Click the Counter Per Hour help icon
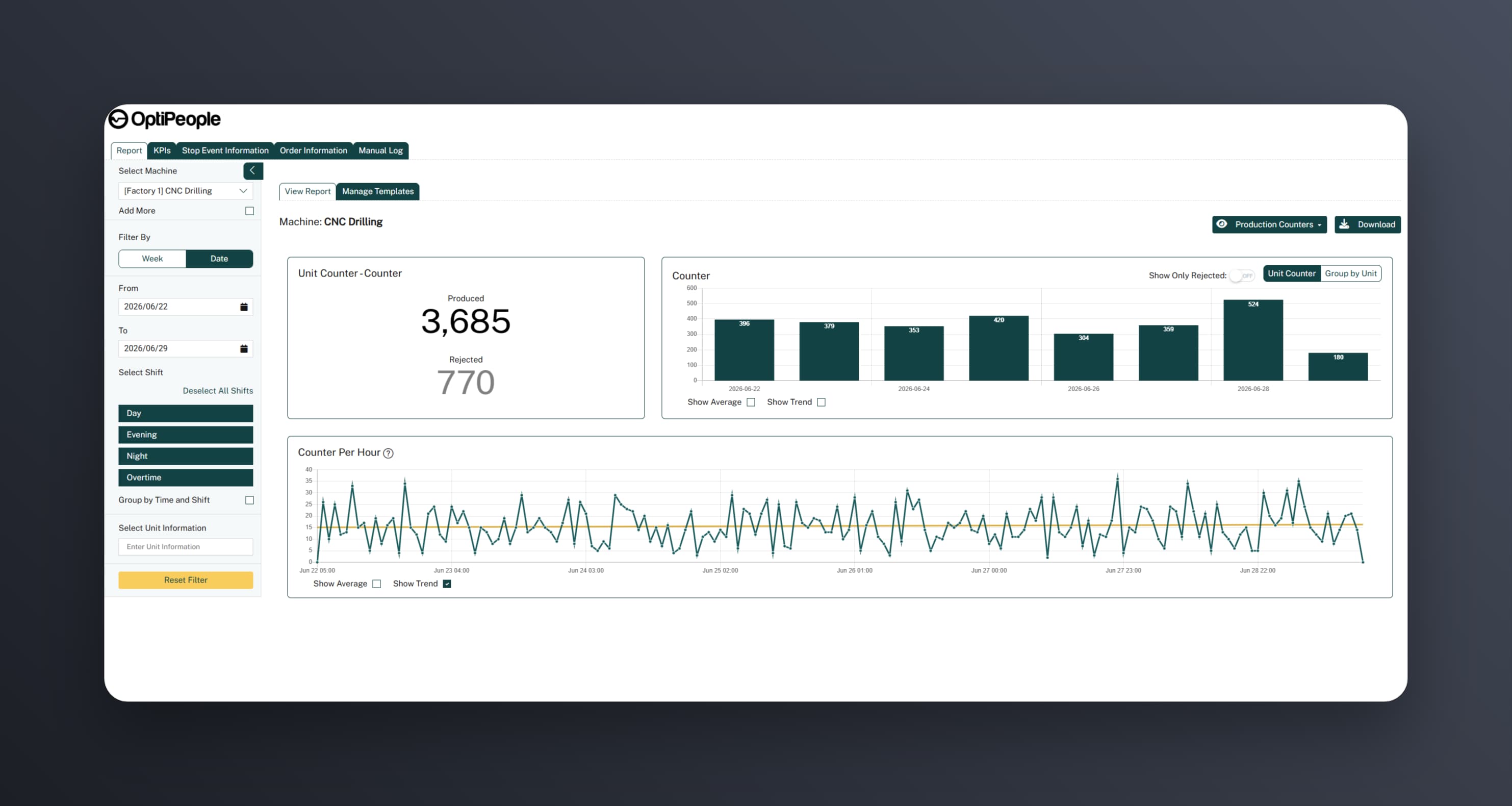This screenshot has height=806, width=1512. [388, 453]
